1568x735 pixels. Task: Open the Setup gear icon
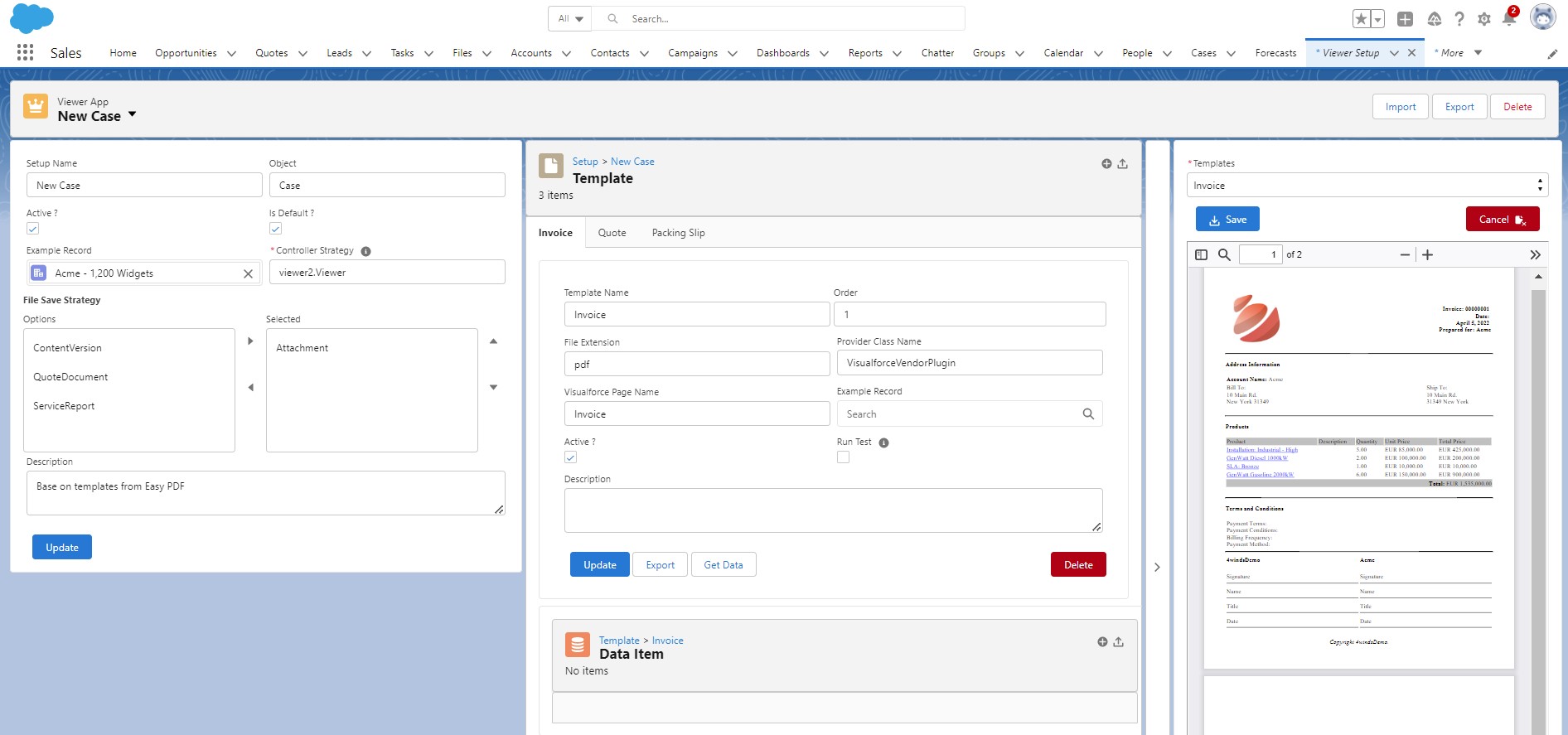coord(1484,18)
